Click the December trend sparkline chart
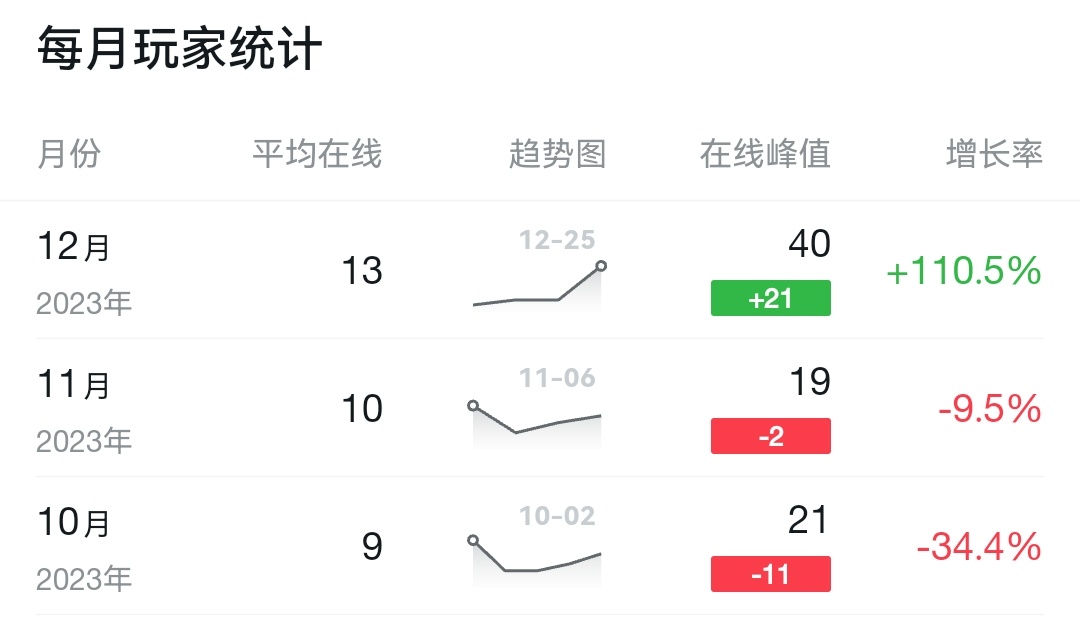Screen dimensions: 1080x619 point(537,285)
